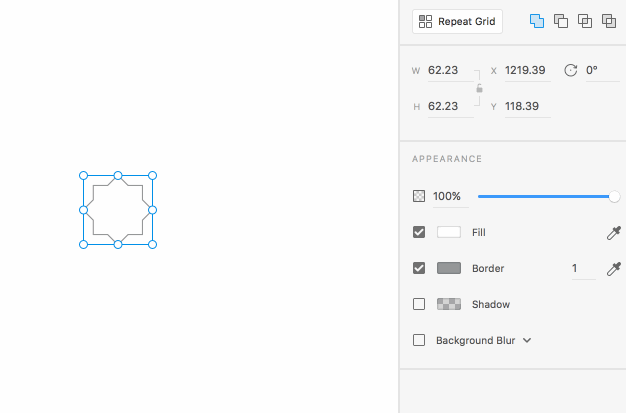
Task: Pick border color with eyedropper
Action: click(x=614, y=268)
